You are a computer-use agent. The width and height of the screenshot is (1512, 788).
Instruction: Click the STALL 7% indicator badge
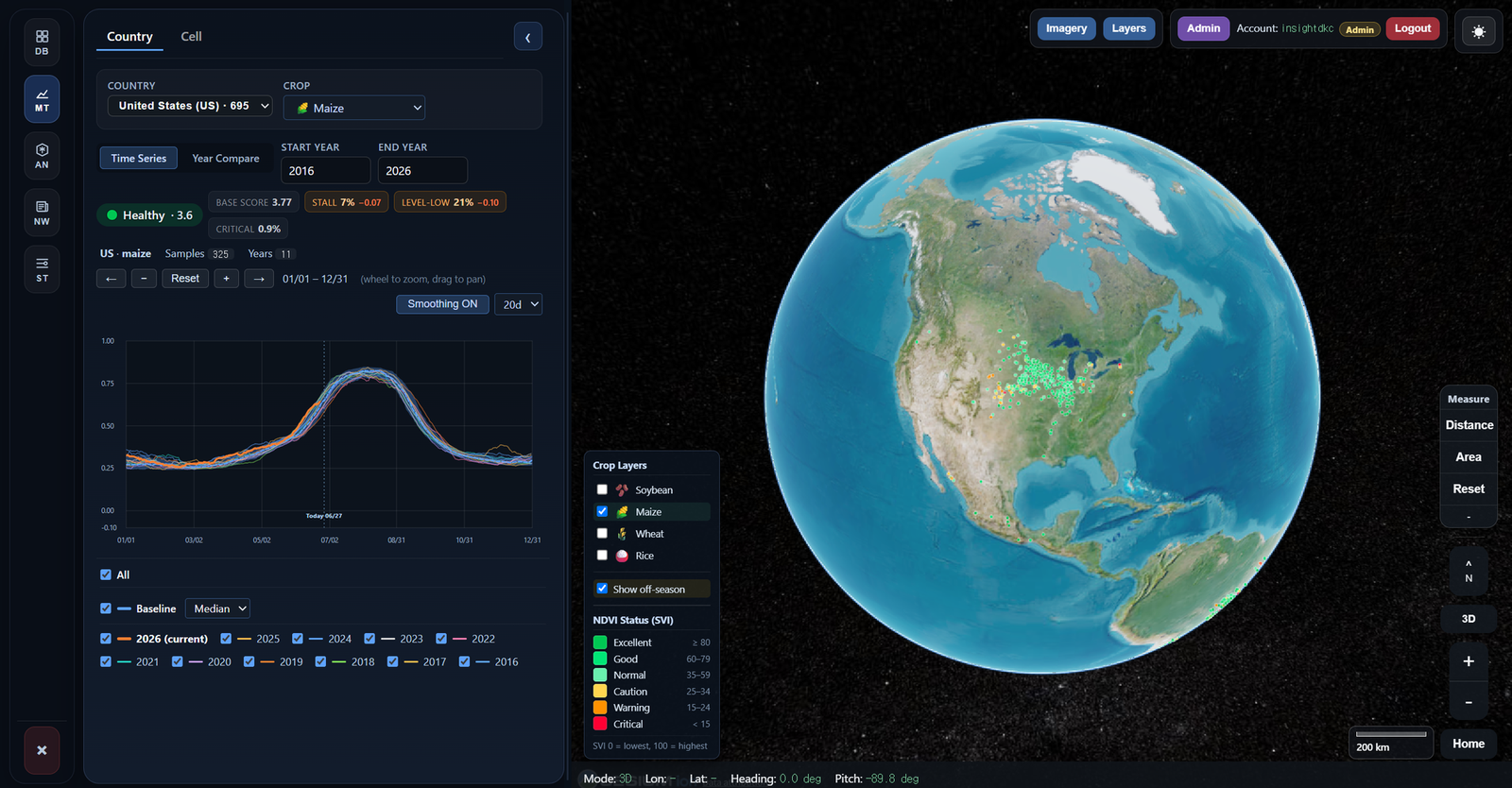[x=346, y=202]
